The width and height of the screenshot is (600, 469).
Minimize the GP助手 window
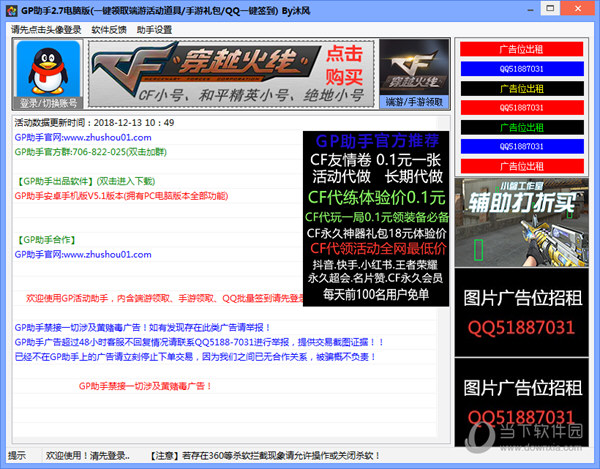(530, 10)
